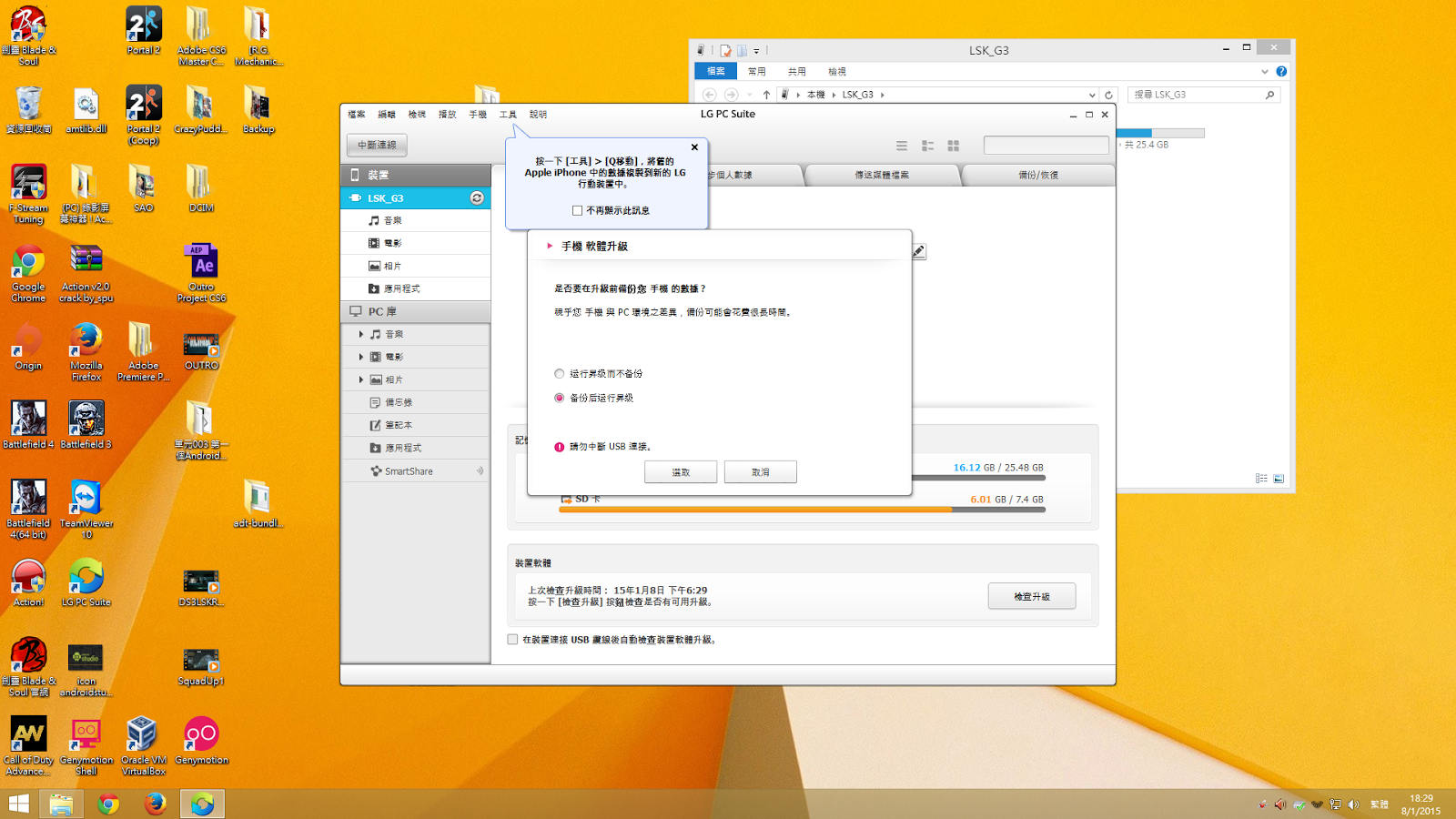Switch to list view icon
Image resolution: width=1456 pixels, height=819 pixels.
click(x=902, y=146)
